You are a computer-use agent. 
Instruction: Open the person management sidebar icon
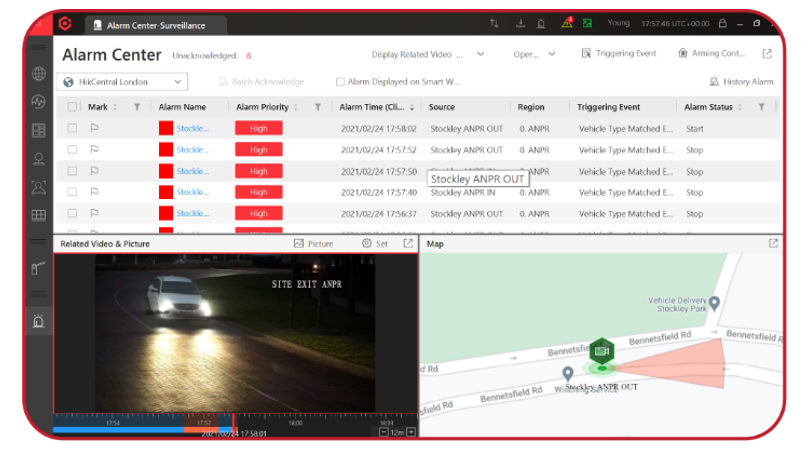click(x=39, y=158)
